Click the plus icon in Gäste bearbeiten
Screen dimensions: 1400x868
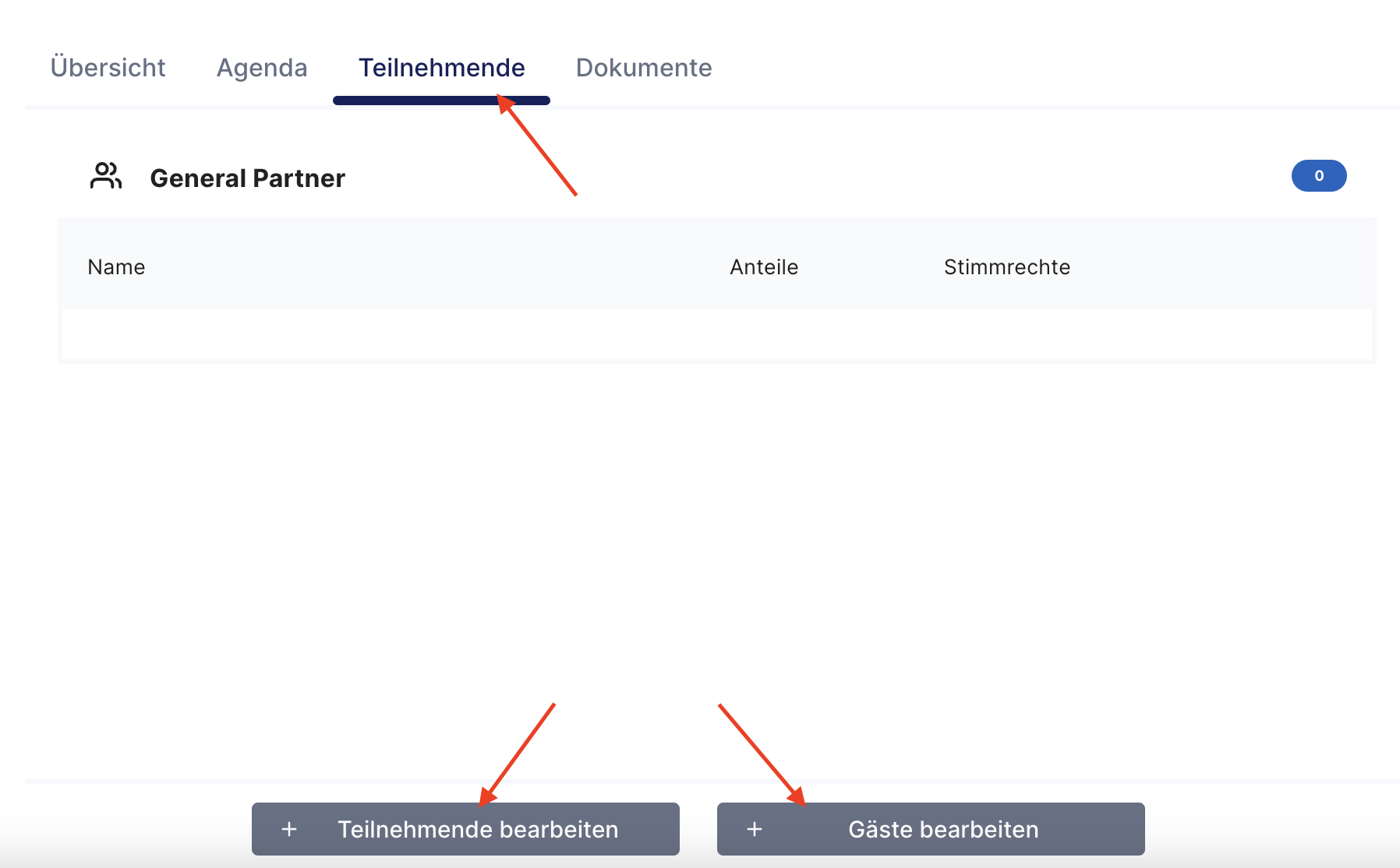coord(755,829)
